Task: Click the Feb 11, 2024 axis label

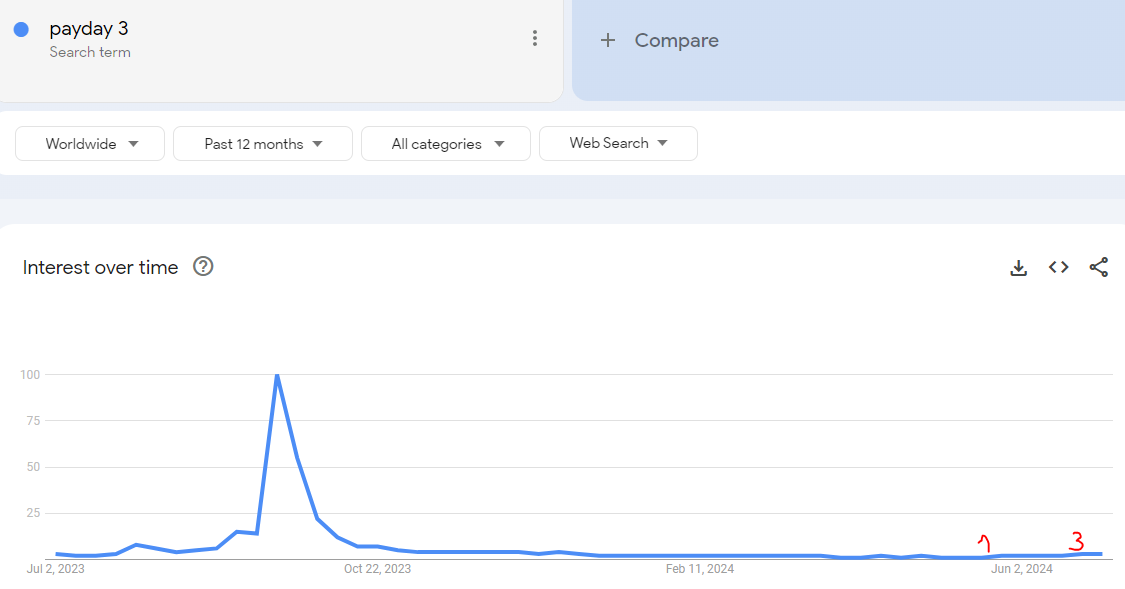Action: tap(700, 569)
